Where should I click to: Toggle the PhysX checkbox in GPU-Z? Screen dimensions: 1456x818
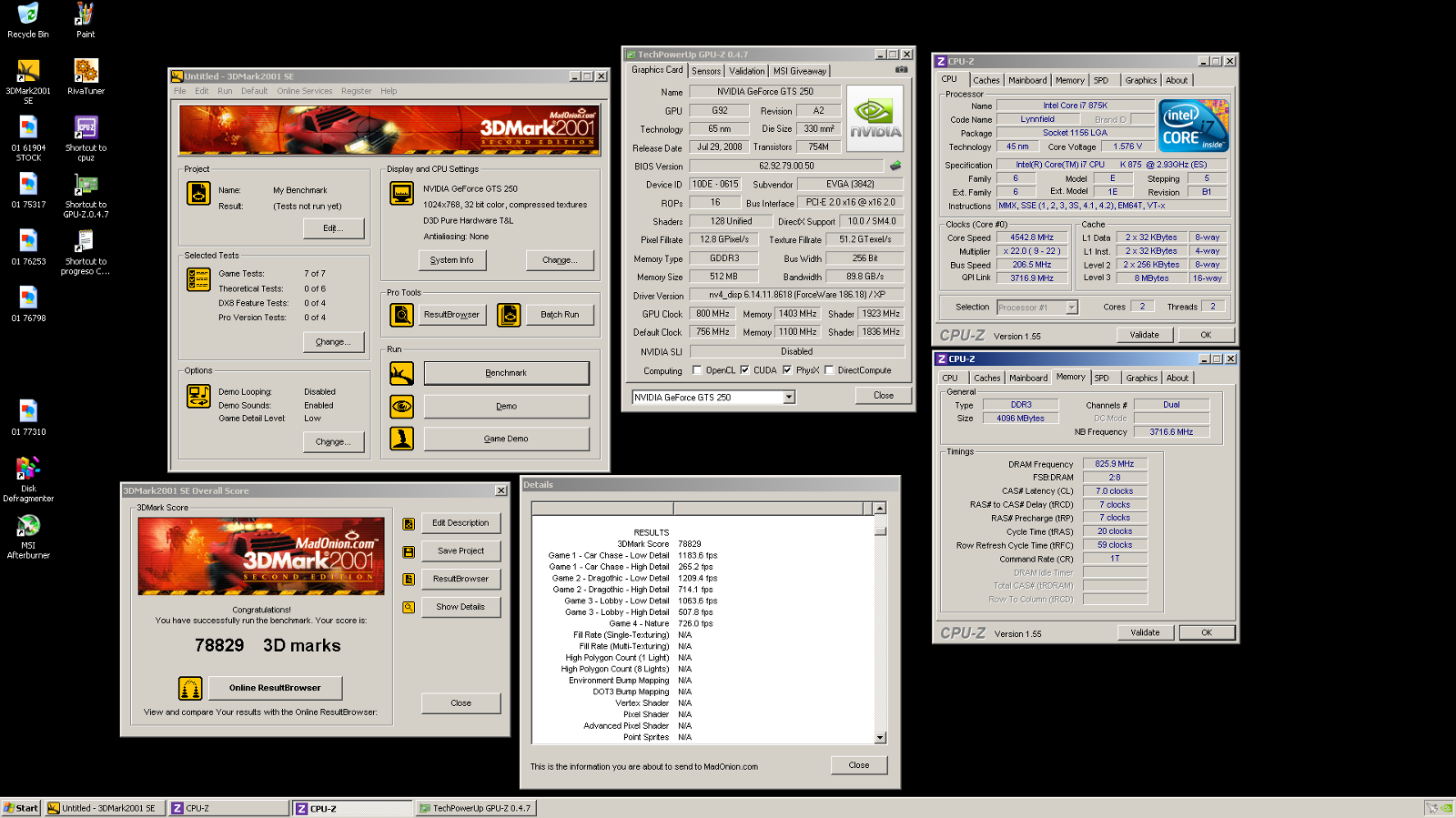[x=787, y=370]
